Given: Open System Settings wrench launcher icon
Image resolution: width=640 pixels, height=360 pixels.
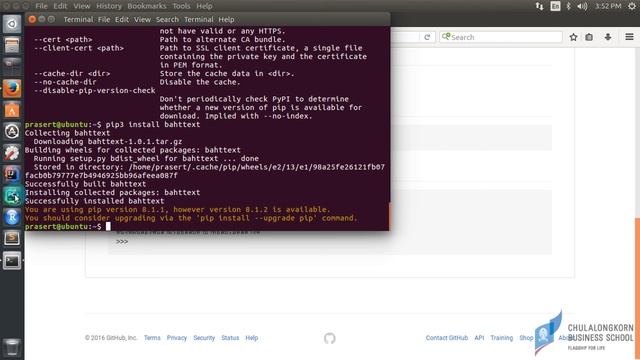Looking at the screenshot, I should (12, 153).
